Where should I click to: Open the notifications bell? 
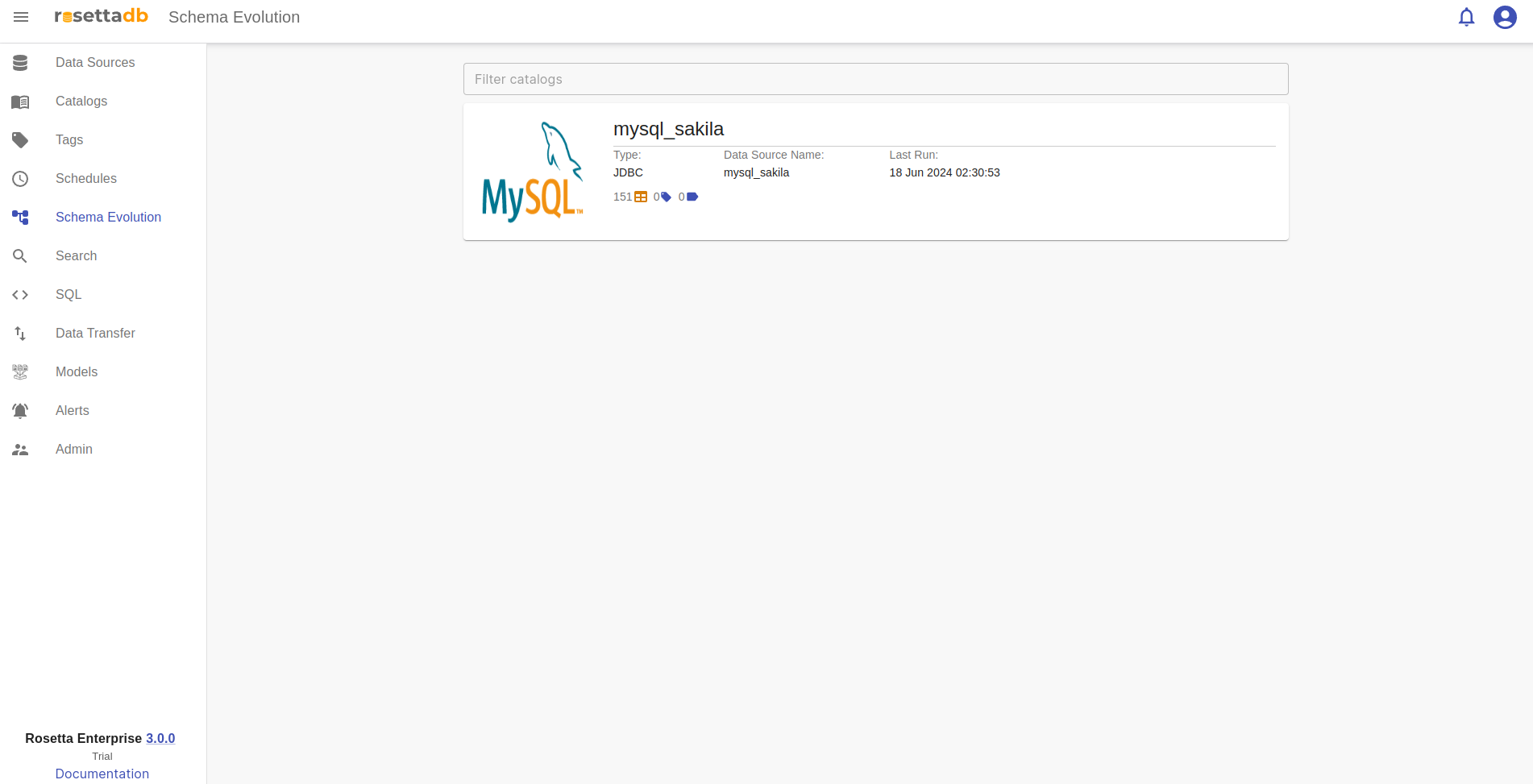(1466, 17)
